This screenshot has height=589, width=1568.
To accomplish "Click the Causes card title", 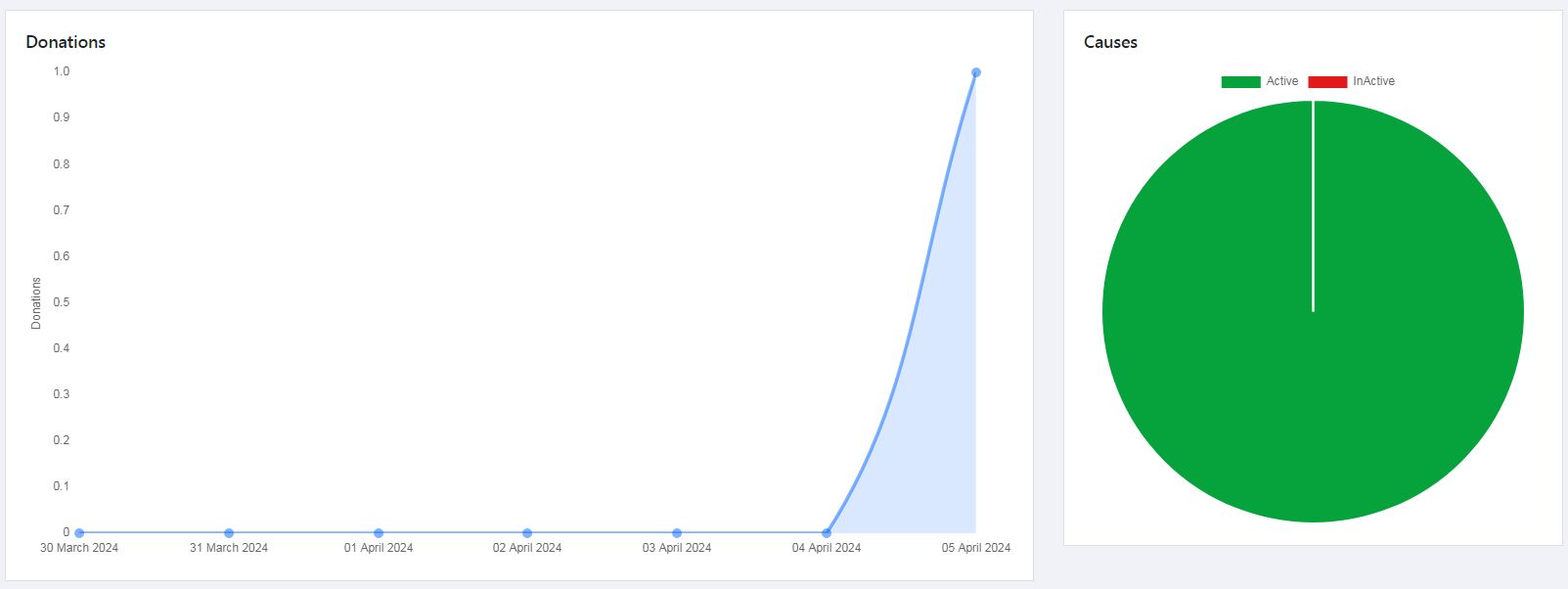I will 1110,42.
